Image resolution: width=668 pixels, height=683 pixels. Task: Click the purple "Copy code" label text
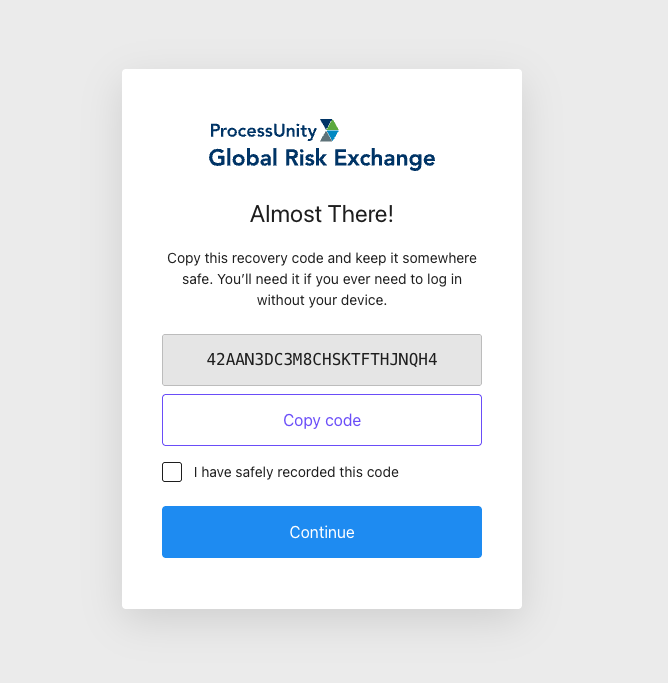coord(322,420)
